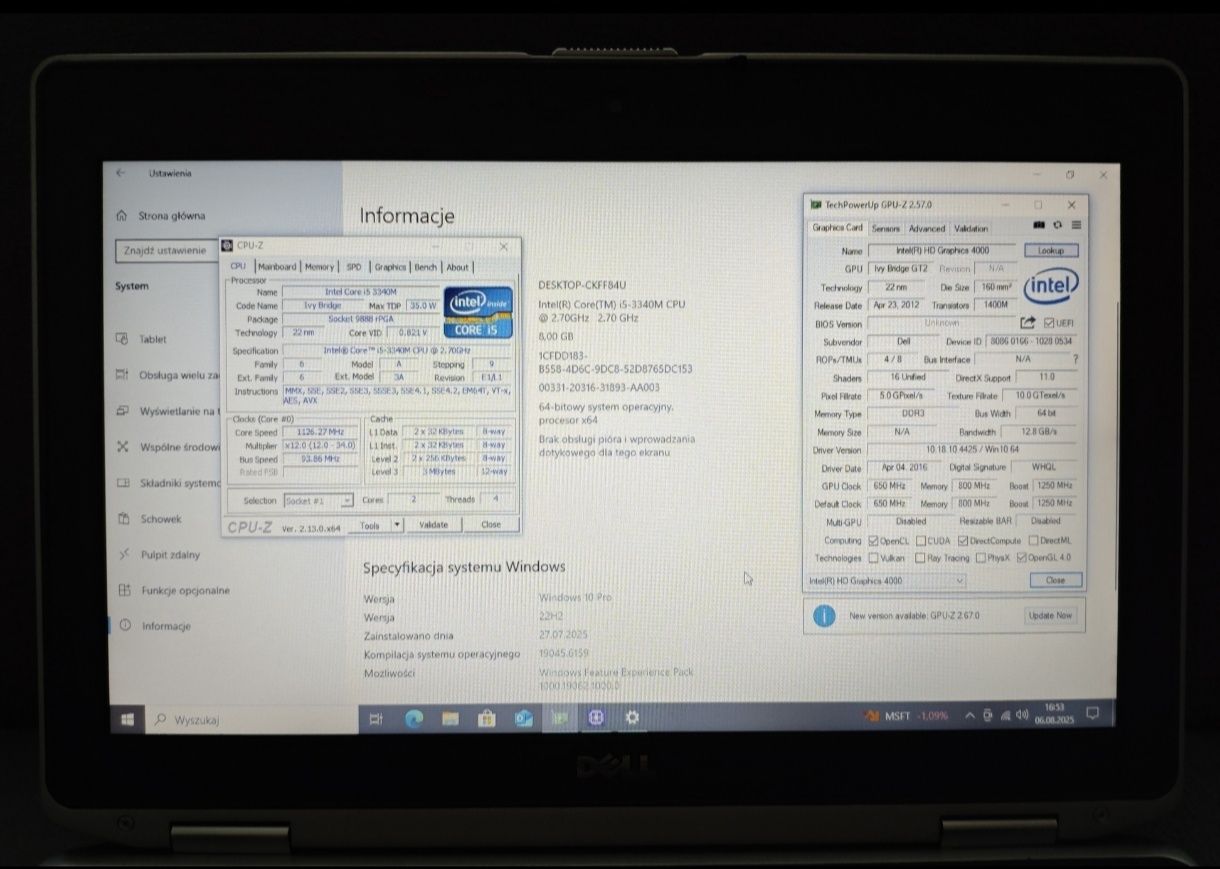Image resolution: width=1220 pixels, height=869 pixels.
Task: Switch to Mainboard tab in CPU-Z
Action: click(277, 267)
